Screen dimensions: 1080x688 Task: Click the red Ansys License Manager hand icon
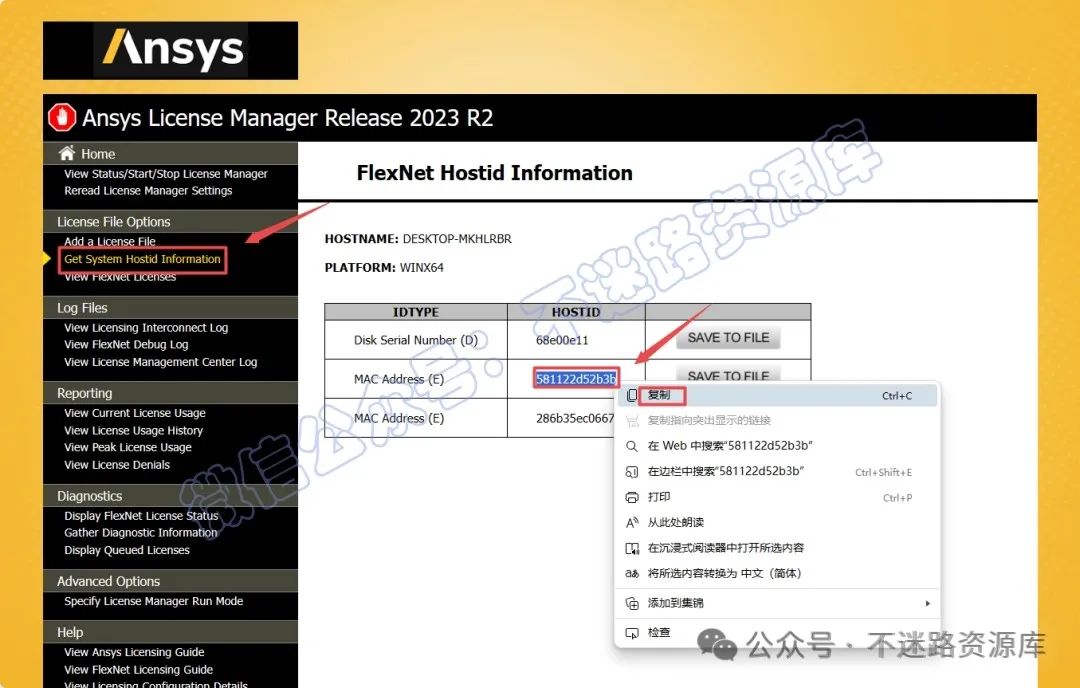[62, 118]
